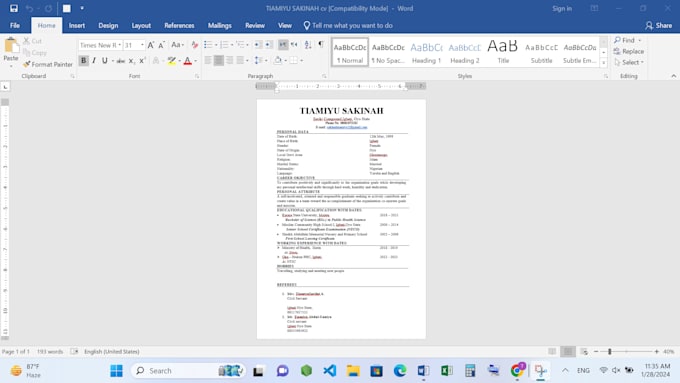This screenshot has height=383, width=680.
Task: Open Google Chrome from taskbar
Action: (x=517, y=370)
